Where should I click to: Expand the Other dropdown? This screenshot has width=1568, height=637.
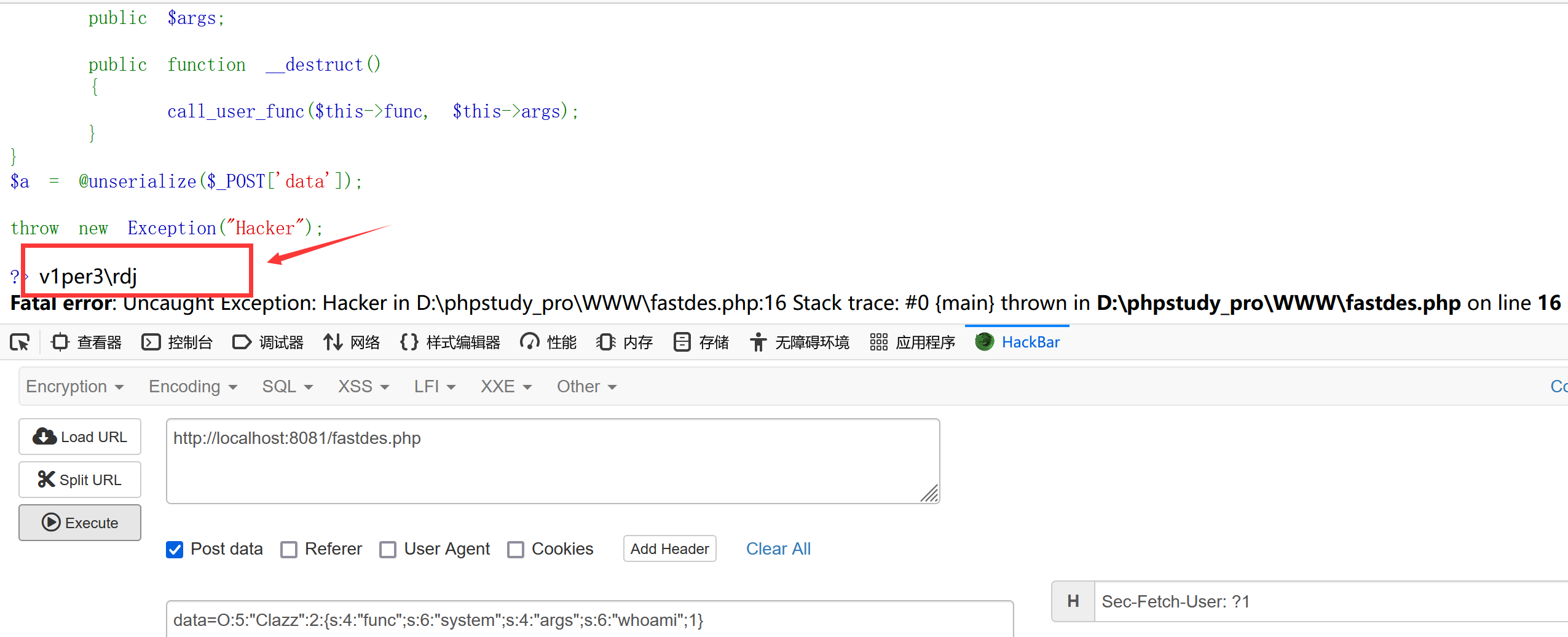coord(586,386)
